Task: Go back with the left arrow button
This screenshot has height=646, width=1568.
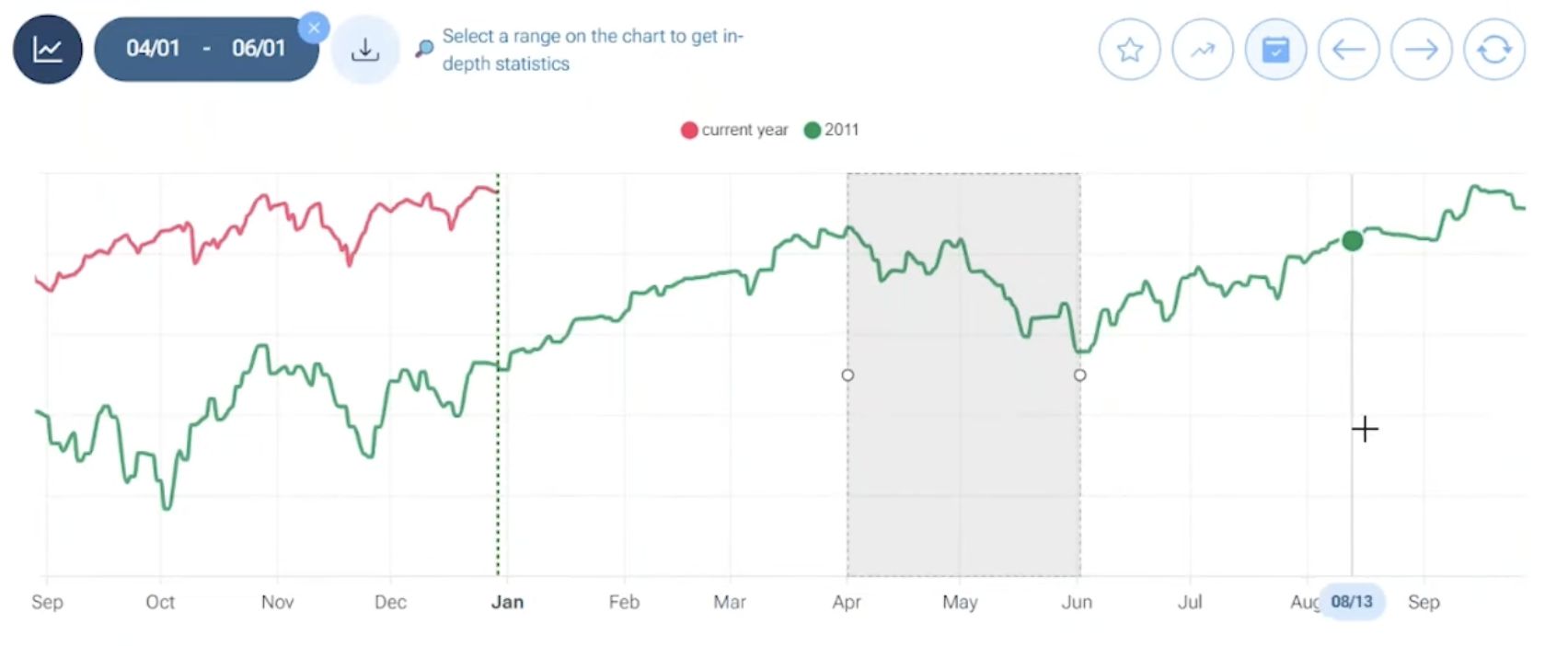Action: click(1348, 50)
